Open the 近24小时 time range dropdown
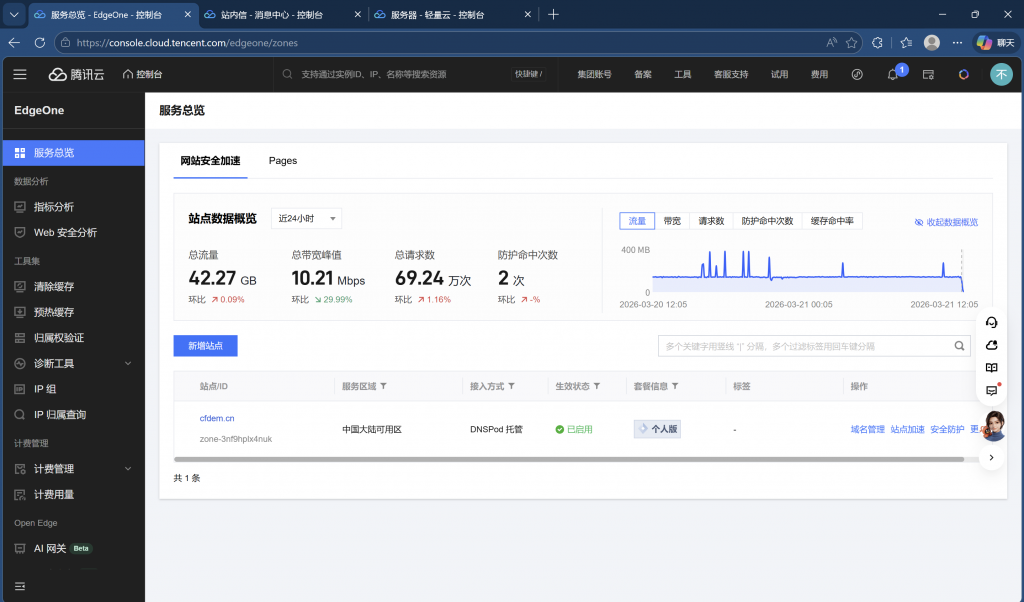1024x602 pixels. 306,219
